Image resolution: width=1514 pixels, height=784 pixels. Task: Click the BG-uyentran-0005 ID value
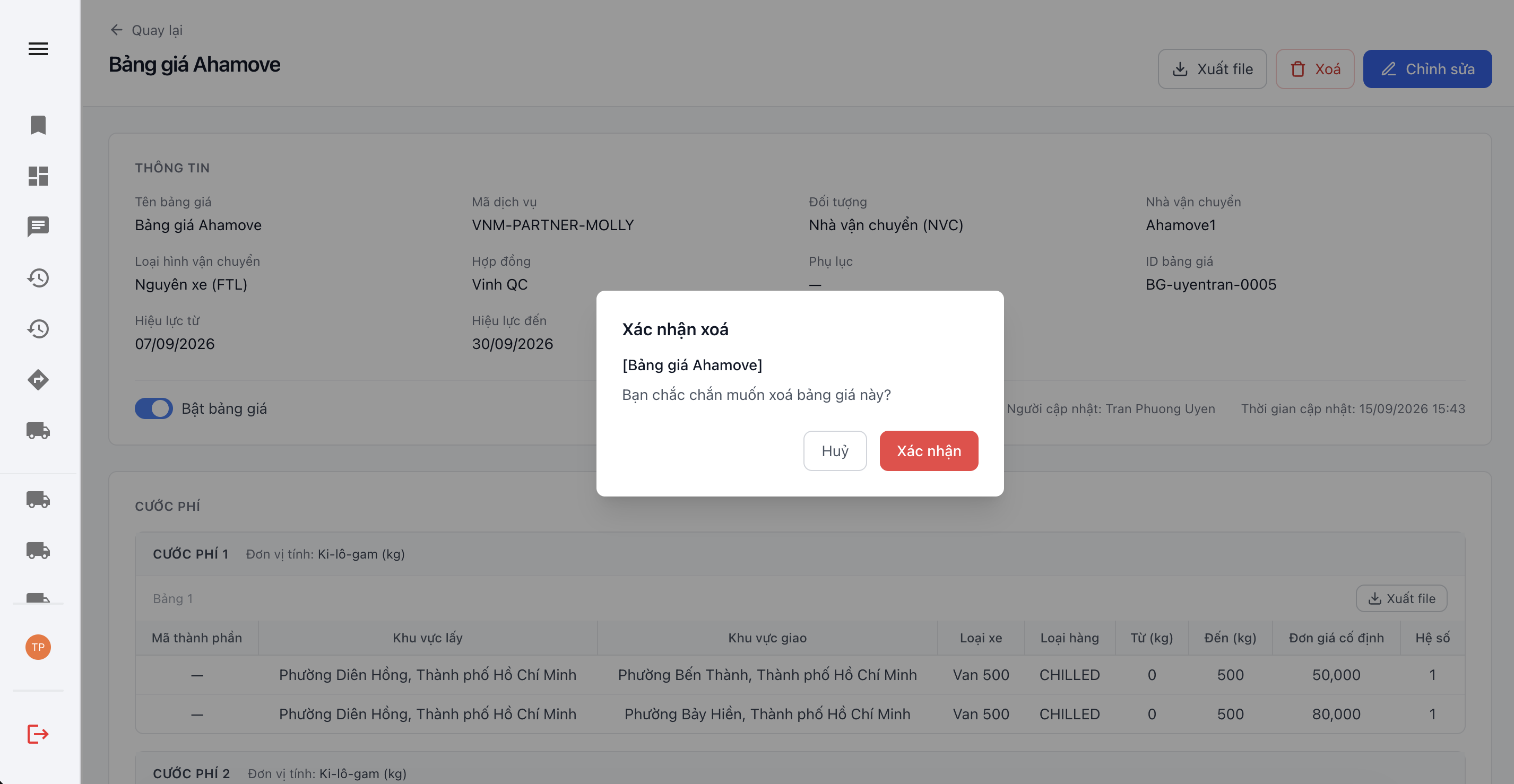1211,284
